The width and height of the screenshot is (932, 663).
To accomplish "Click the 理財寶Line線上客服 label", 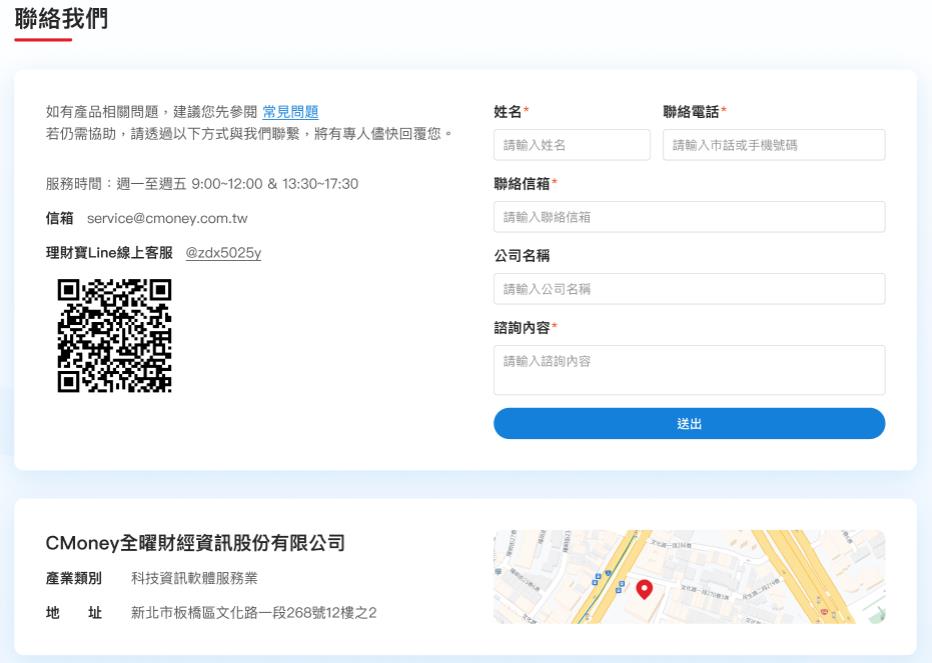I will 109,253.
